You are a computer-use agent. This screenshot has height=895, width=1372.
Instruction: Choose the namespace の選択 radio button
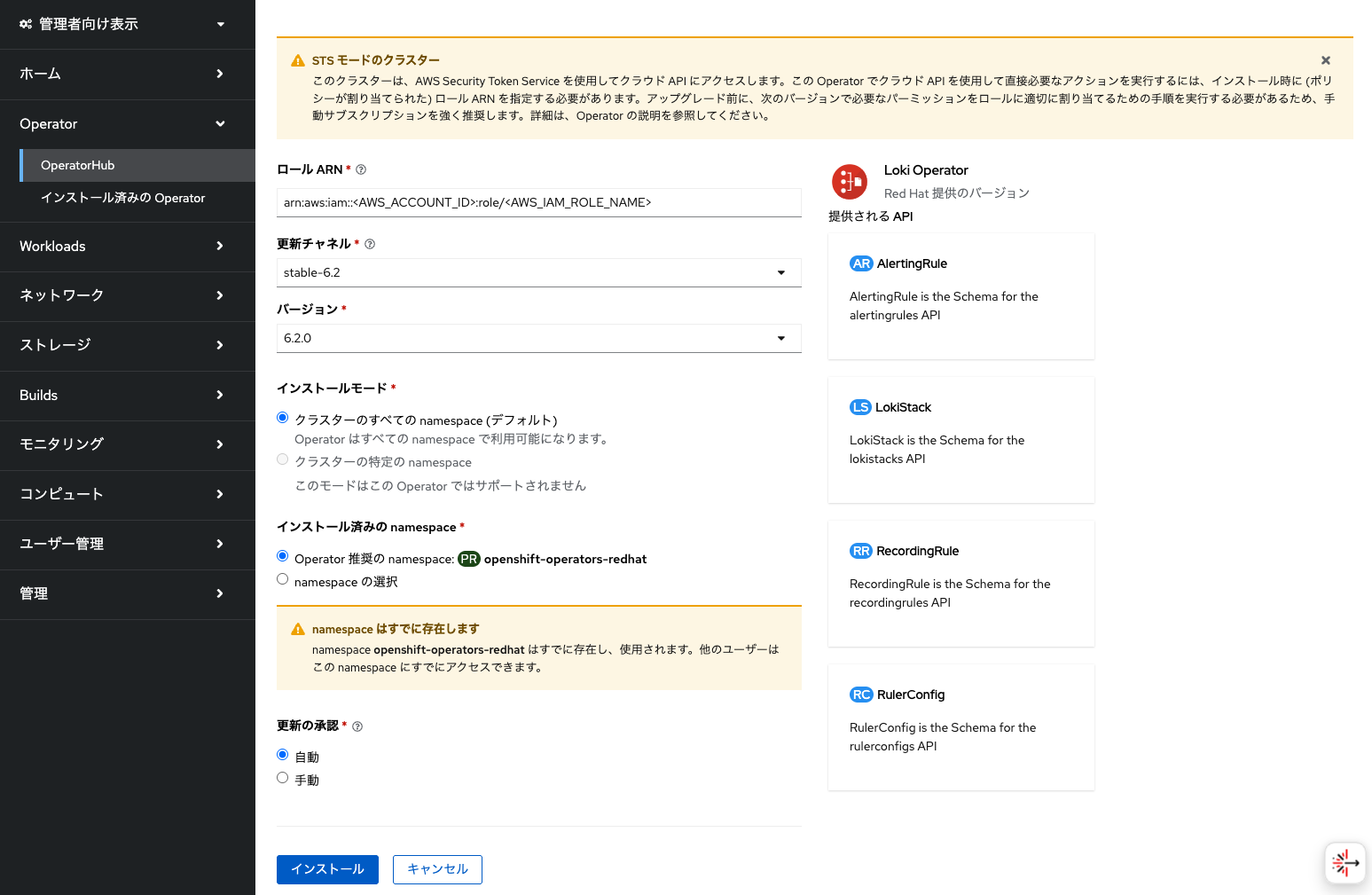(283, 578)
